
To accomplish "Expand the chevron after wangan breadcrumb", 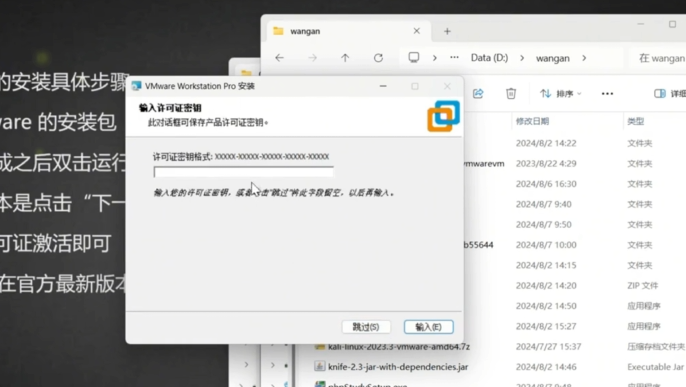I will (x=584, y=58).
